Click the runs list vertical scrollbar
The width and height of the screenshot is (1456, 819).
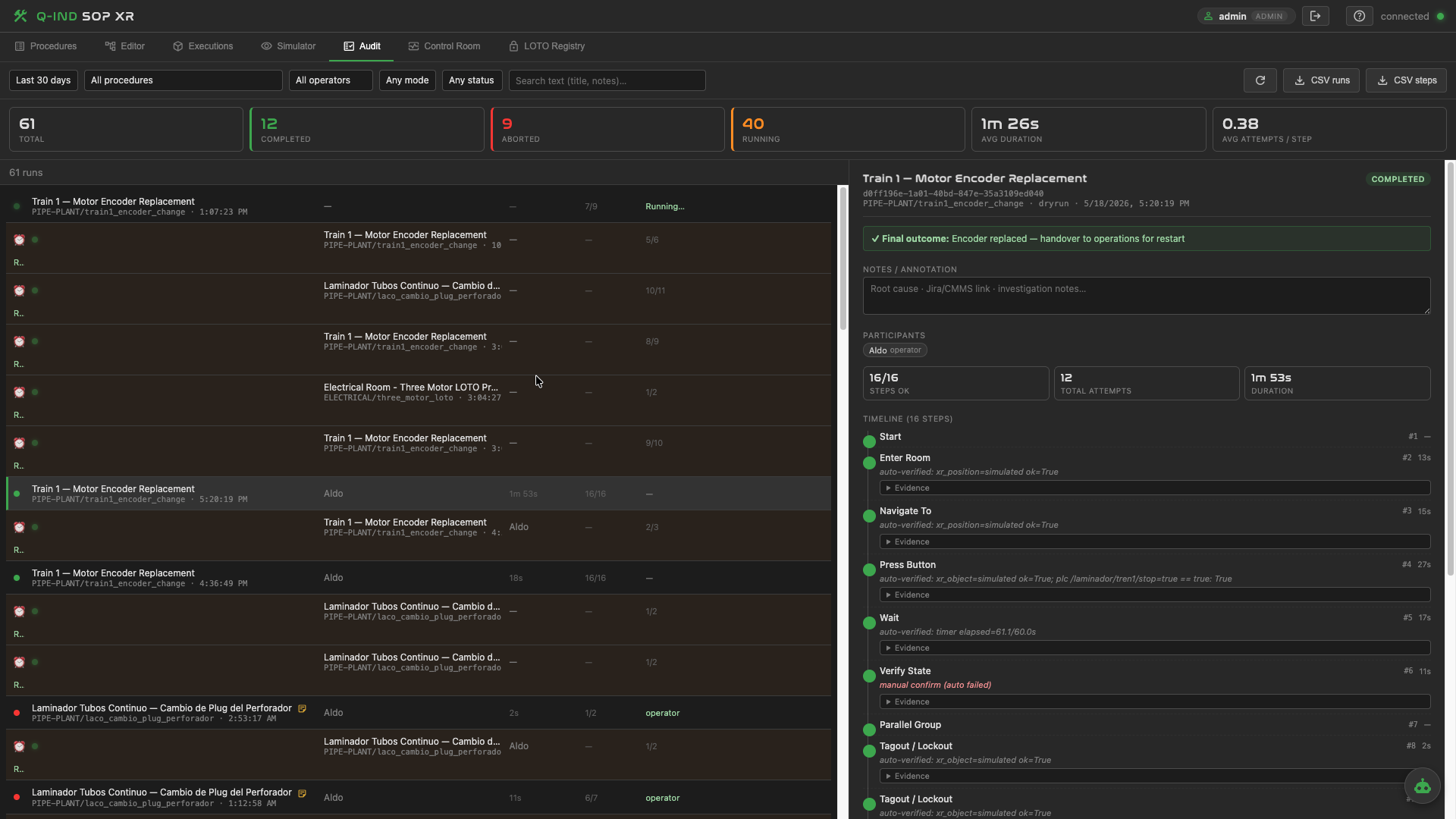pos(843,259)
